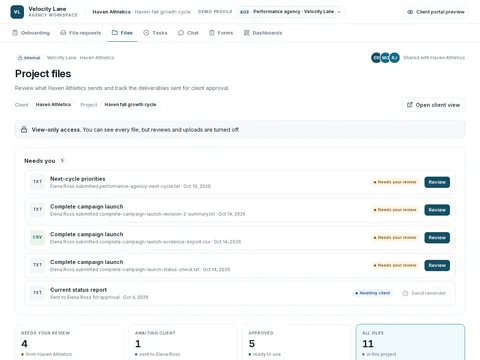
Task: Click the third team member avatar
Action: coord(394,58)
